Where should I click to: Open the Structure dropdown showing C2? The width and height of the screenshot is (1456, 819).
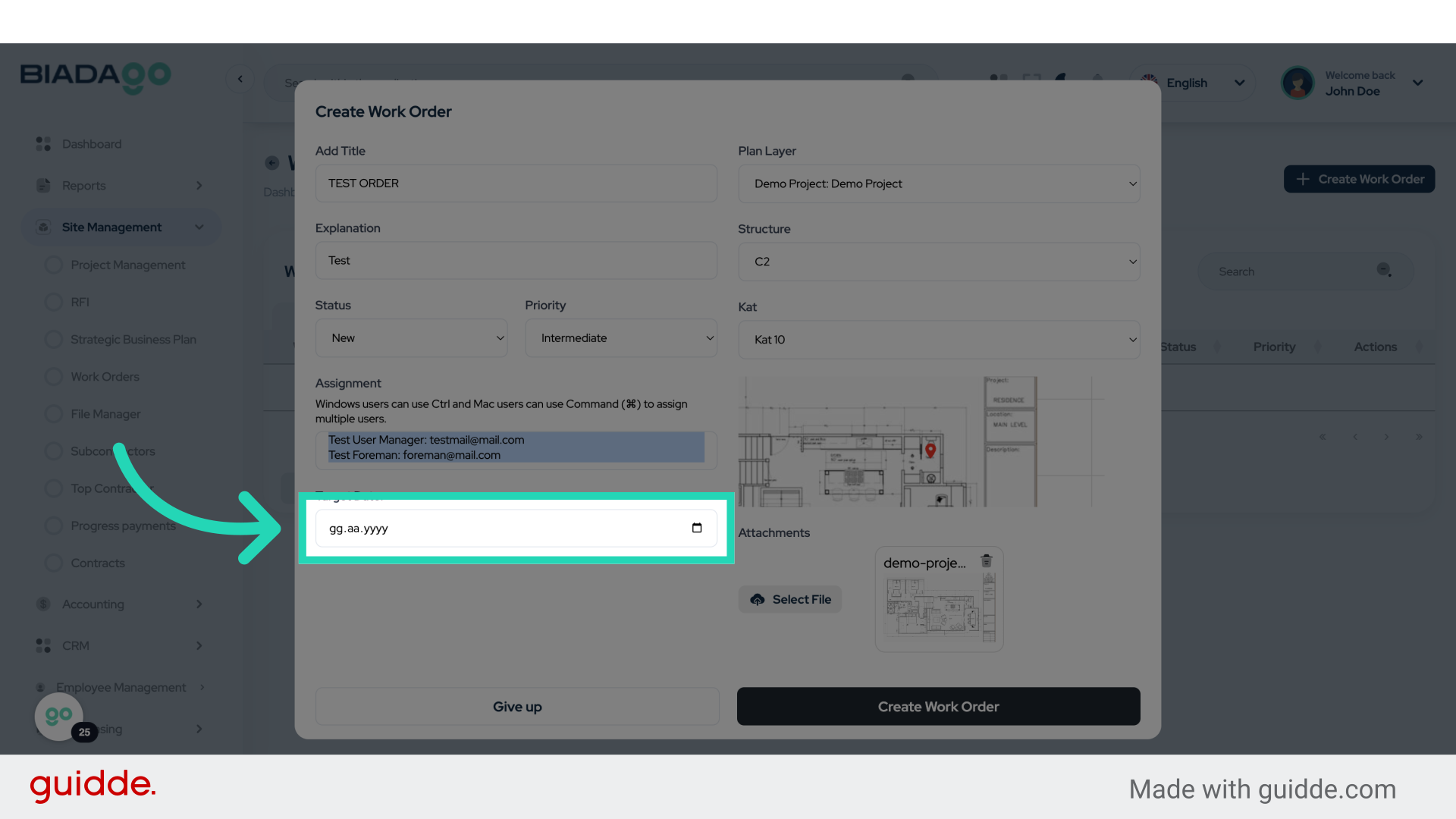pyautogui.click(x=938, y=262)
